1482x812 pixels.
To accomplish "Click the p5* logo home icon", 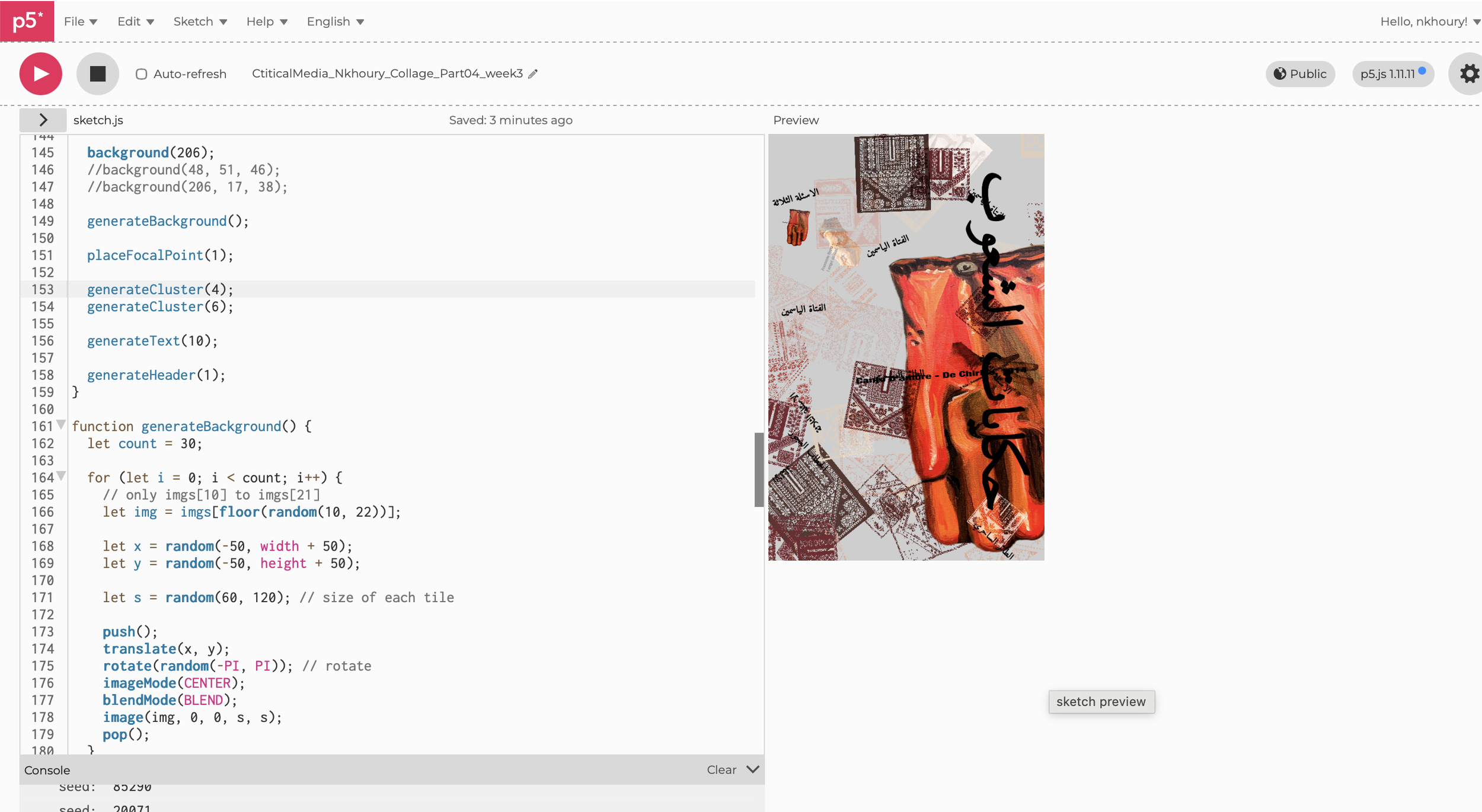I will point(27,21).
